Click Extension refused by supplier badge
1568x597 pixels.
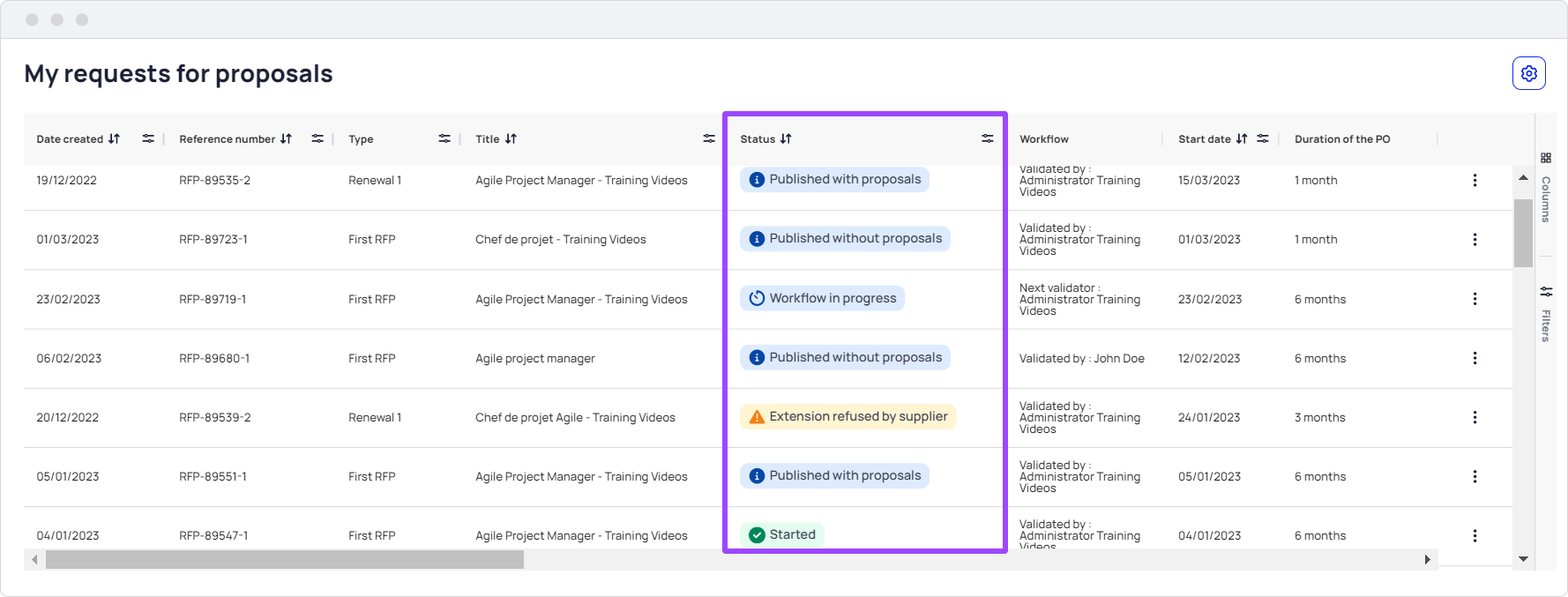(x=848, y=416)
